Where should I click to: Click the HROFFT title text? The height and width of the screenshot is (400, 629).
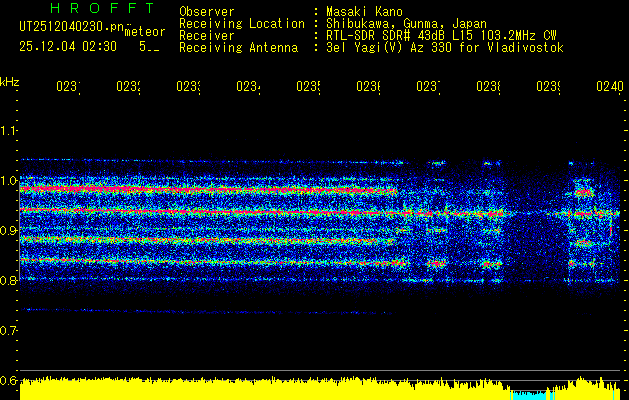tap(102, 8)
